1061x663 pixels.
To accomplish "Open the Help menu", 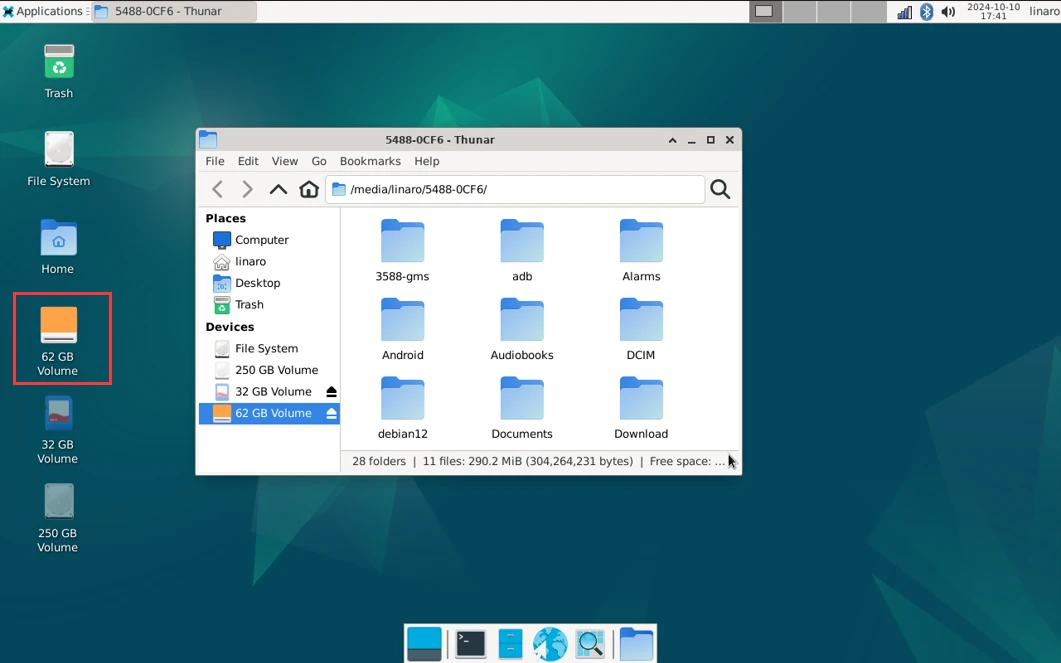I will pyautogui.click(x=426, y=161).
